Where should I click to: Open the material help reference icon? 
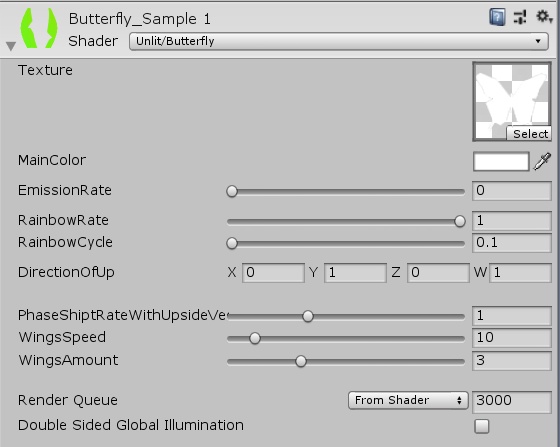[x=497, y=17]
